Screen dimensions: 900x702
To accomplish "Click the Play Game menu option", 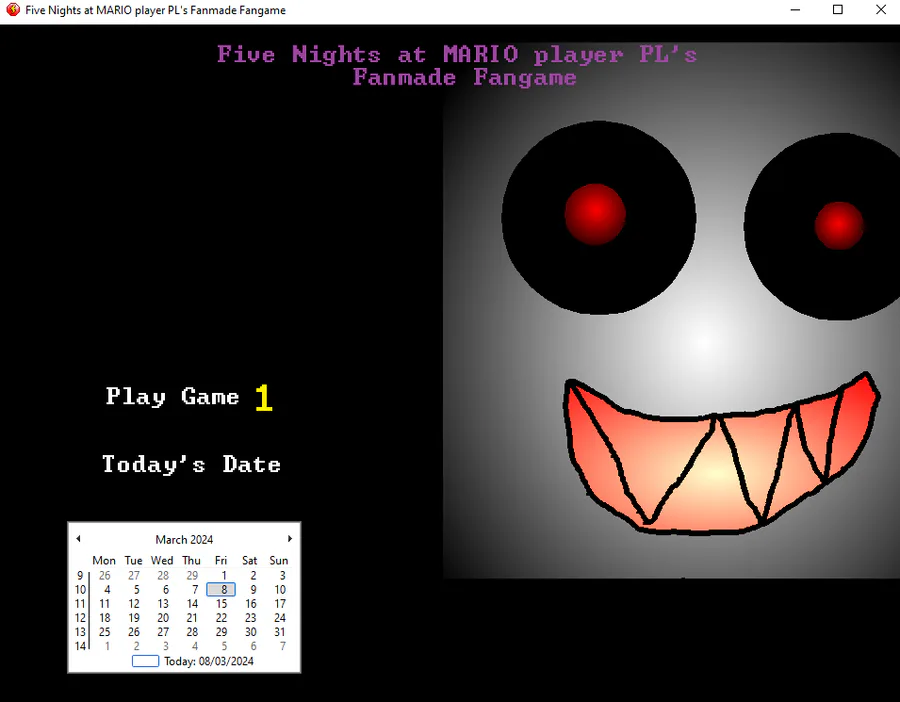I will coord(172,397).
